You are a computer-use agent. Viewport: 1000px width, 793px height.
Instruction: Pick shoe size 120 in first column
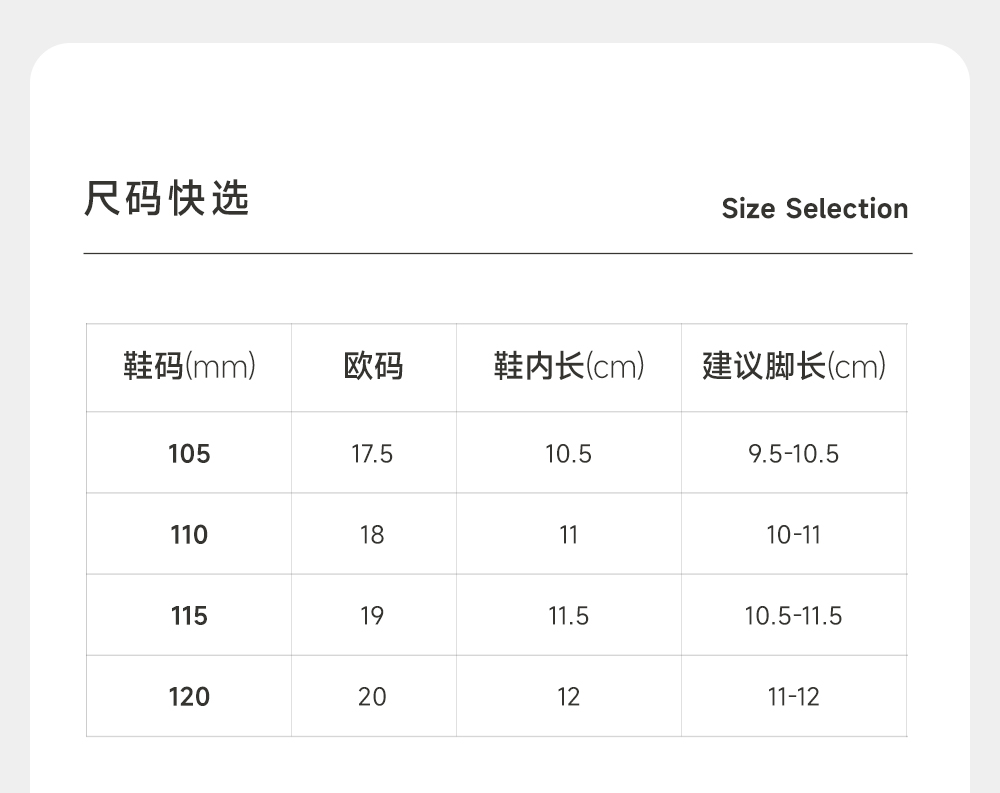tap(189, 697)
